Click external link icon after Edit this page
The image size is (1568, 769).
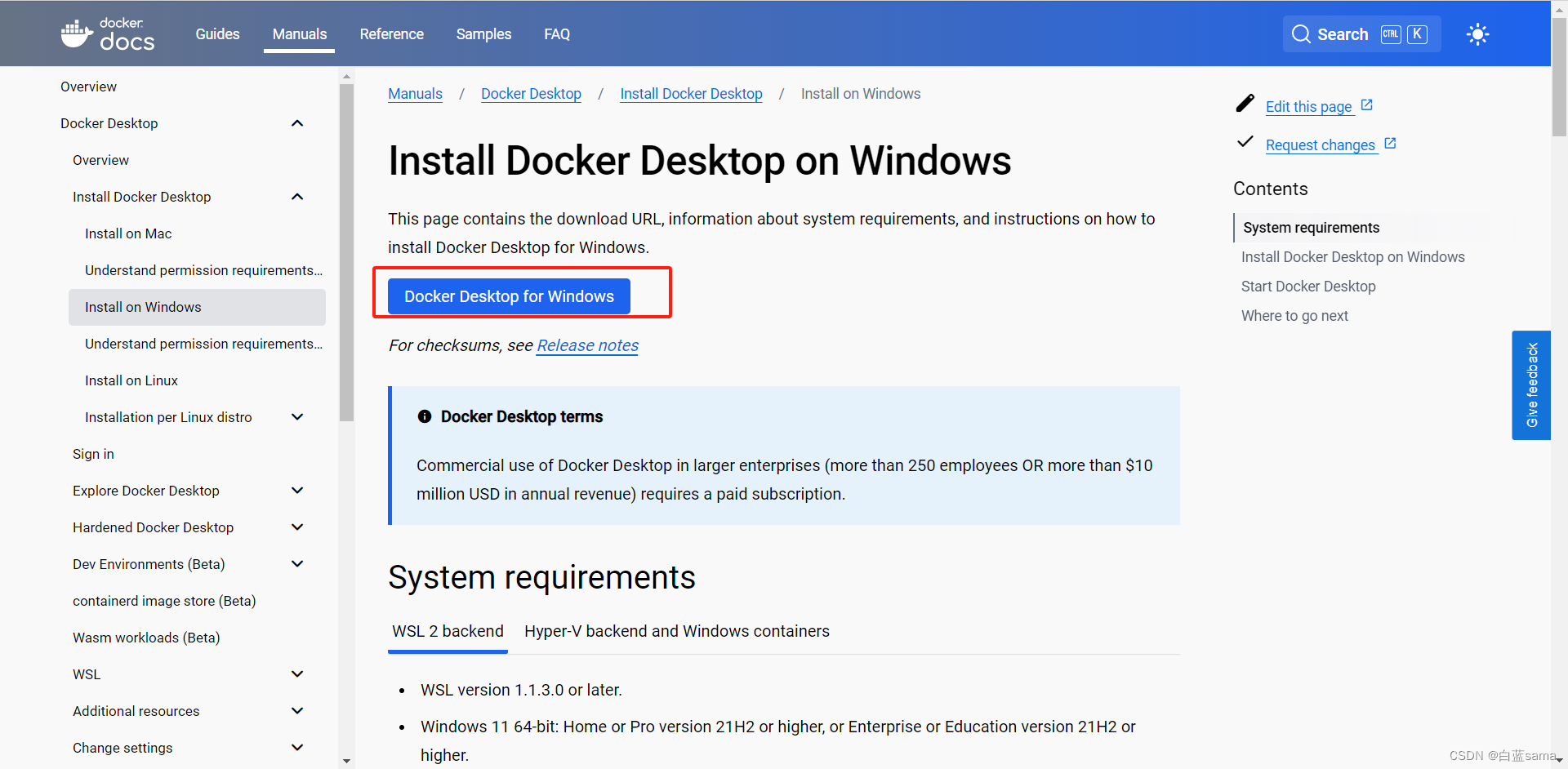(x=1367, y=104)
